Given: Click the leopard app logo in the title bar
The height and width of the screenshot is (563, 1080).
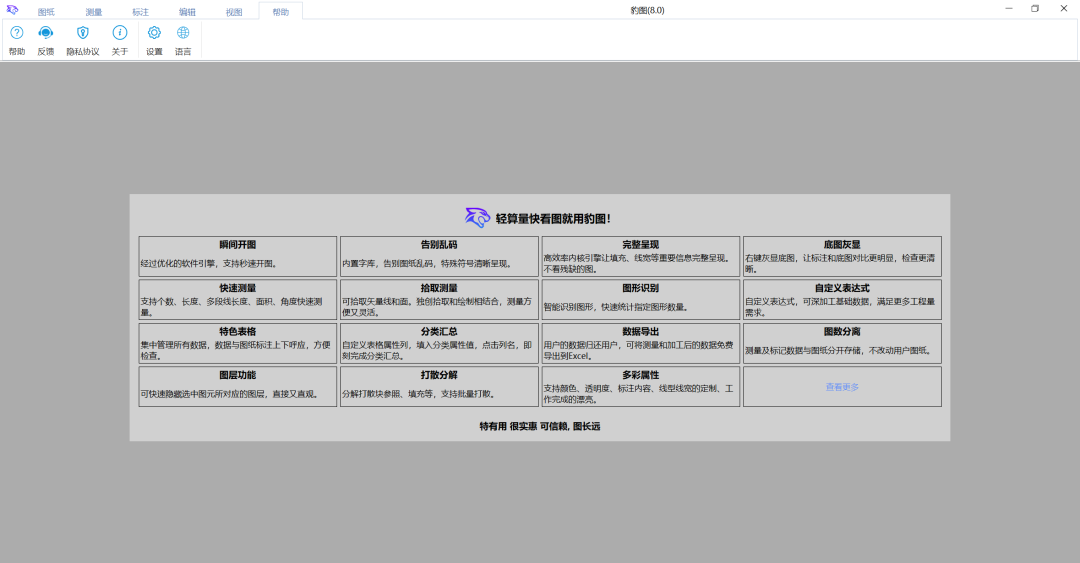Looking at the screenshot, I should click(12, 10).
